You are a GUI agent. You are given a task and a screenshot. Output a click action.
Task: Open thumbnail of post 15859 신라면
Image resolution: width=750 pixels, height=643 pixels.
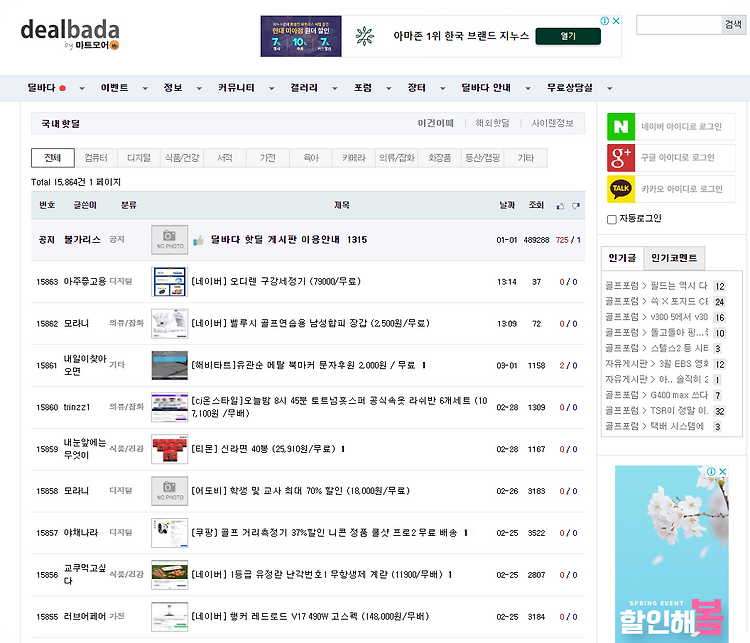click(170, 449)
